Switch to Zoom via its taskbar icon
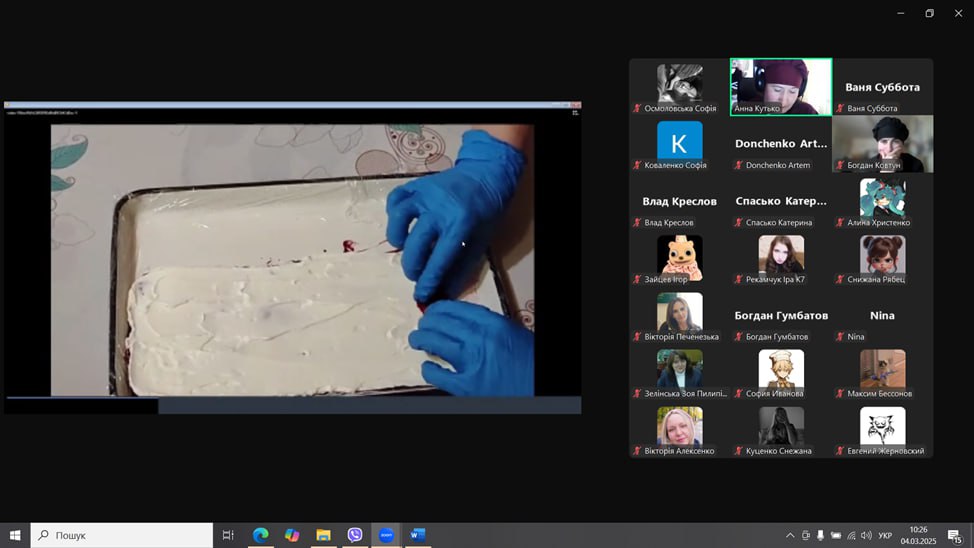Viewport: 974px width, 548px height. pos(386,535)
